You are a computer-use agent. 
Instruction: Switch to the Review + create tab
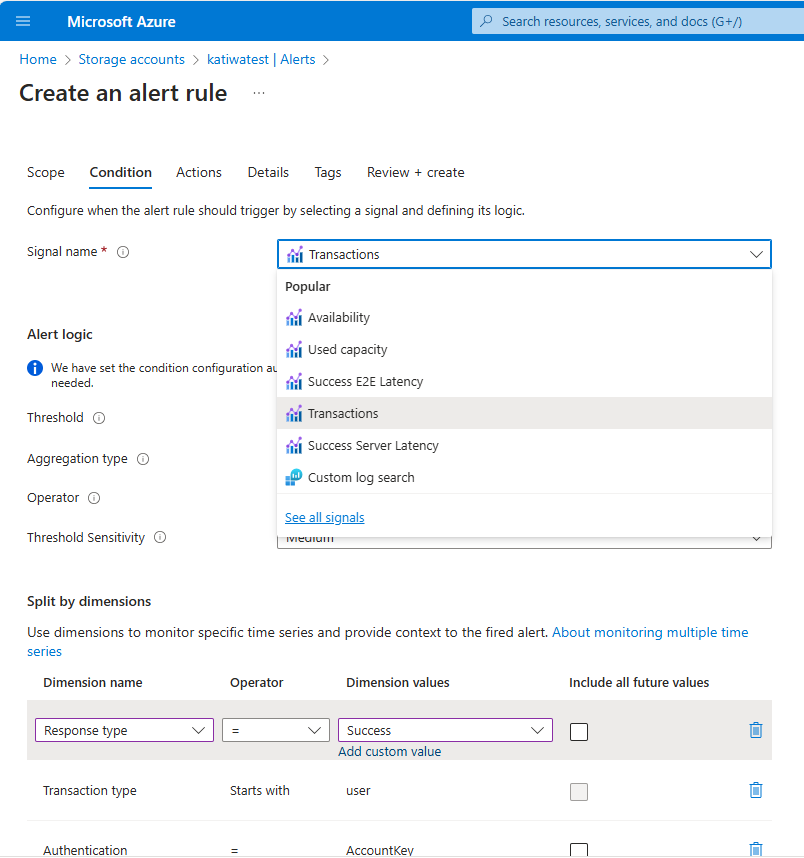(415, 172)
